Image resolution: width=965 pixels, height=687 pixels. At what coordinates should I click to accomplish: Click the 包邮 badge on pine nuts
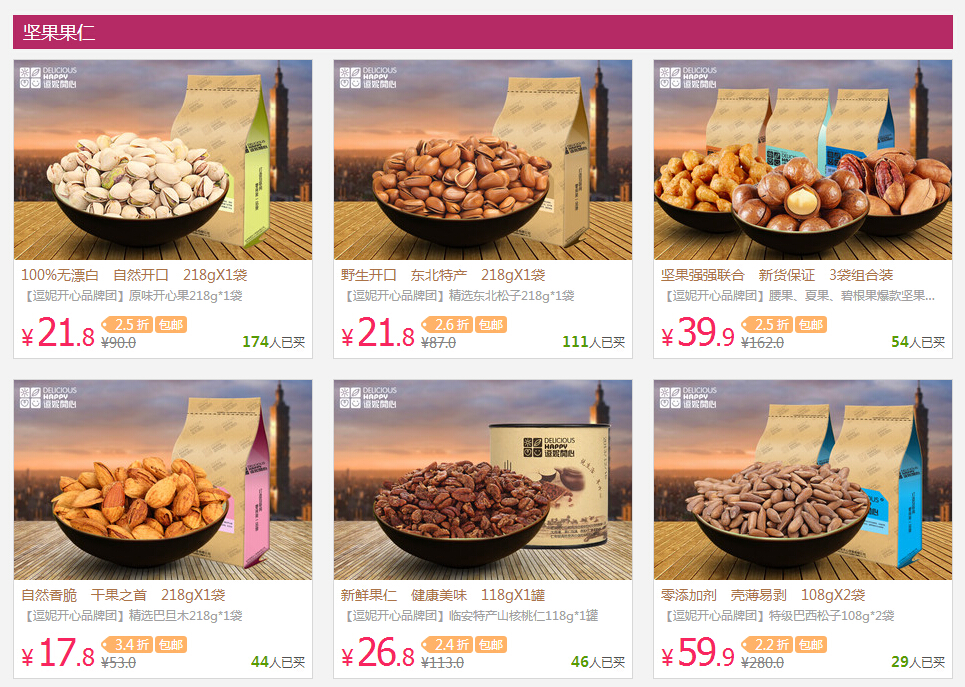tap(491, 324)
